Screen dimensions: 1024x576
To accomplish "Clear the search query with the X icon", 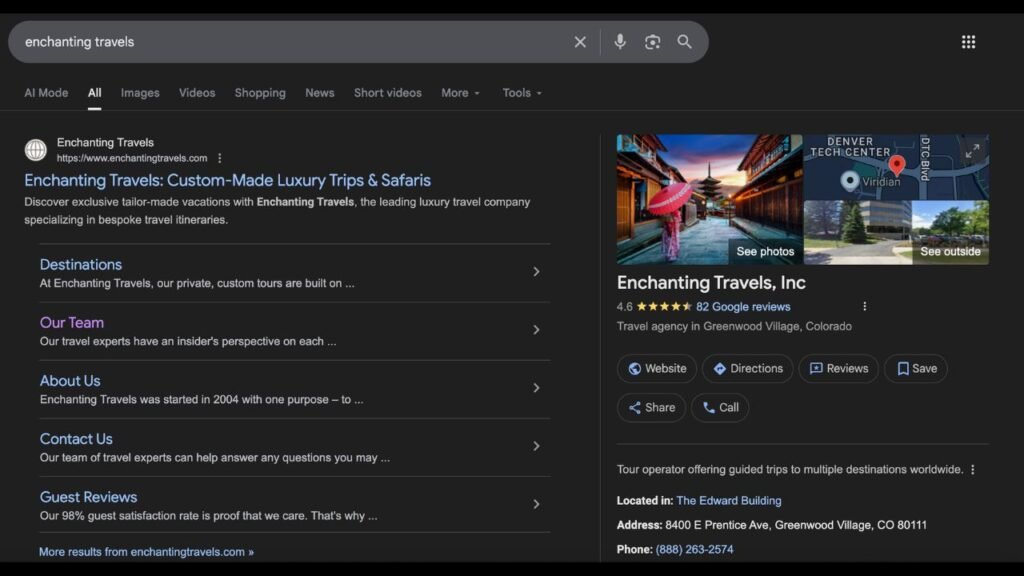I will [580, 41].
